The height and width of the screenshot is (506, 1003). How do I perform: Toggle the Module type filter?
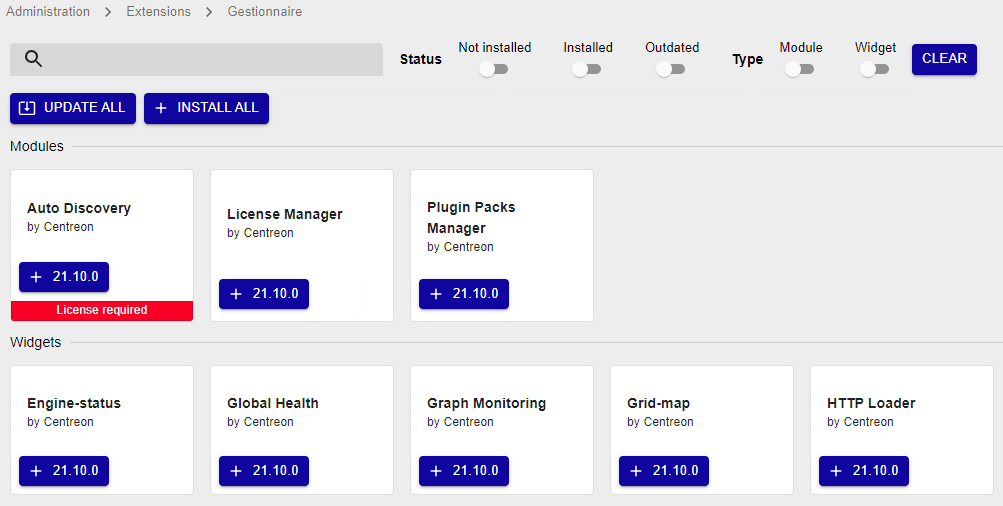(x=799, y=69)
